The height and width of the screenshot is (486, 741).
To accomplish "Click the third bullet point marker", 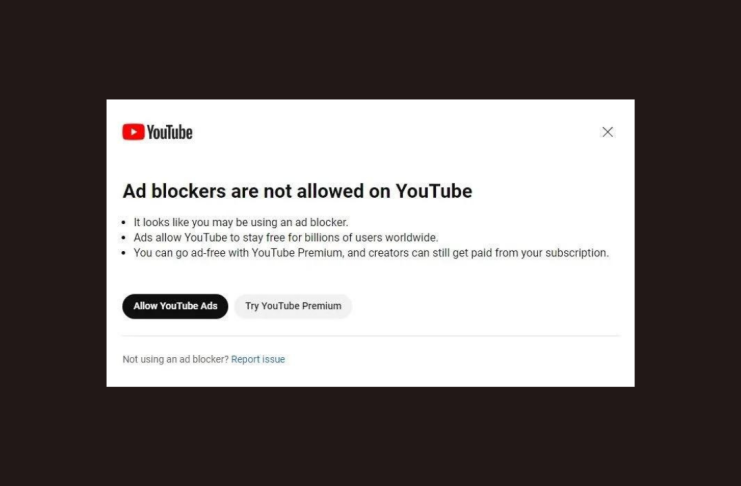I will pos(124,253).
